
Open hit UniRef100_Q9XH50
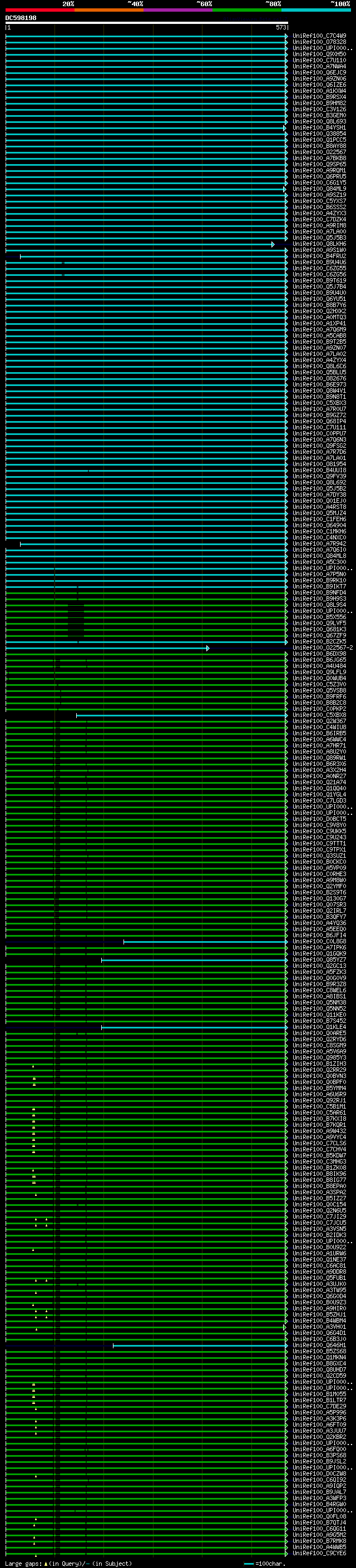click(x=319, y=54)
